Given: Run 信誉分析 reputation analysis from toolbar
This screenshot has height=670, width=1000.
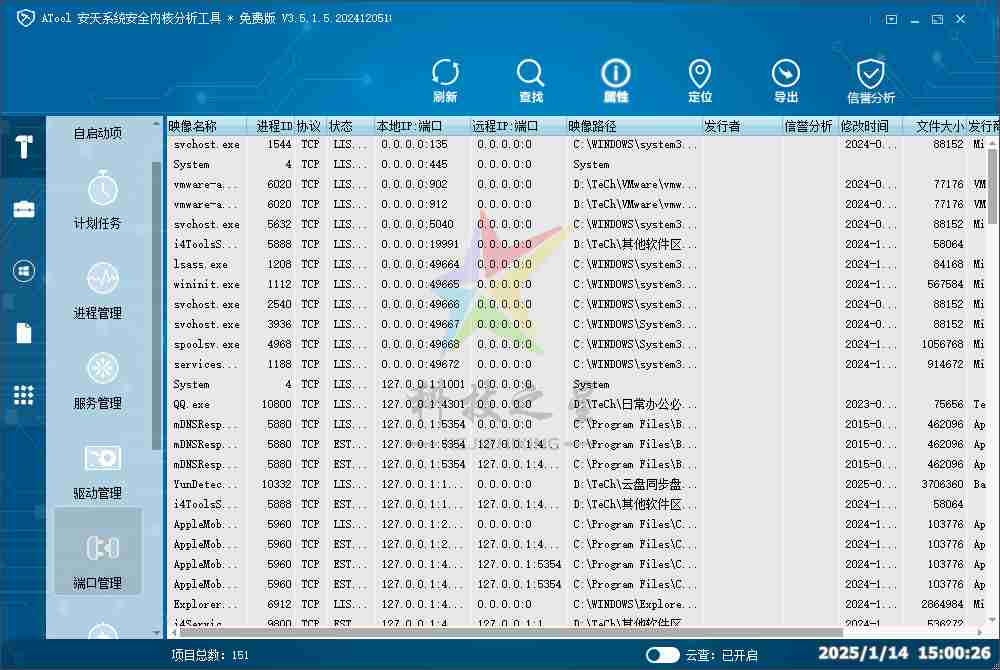Looking at the screenshot, I should point(870,80).
